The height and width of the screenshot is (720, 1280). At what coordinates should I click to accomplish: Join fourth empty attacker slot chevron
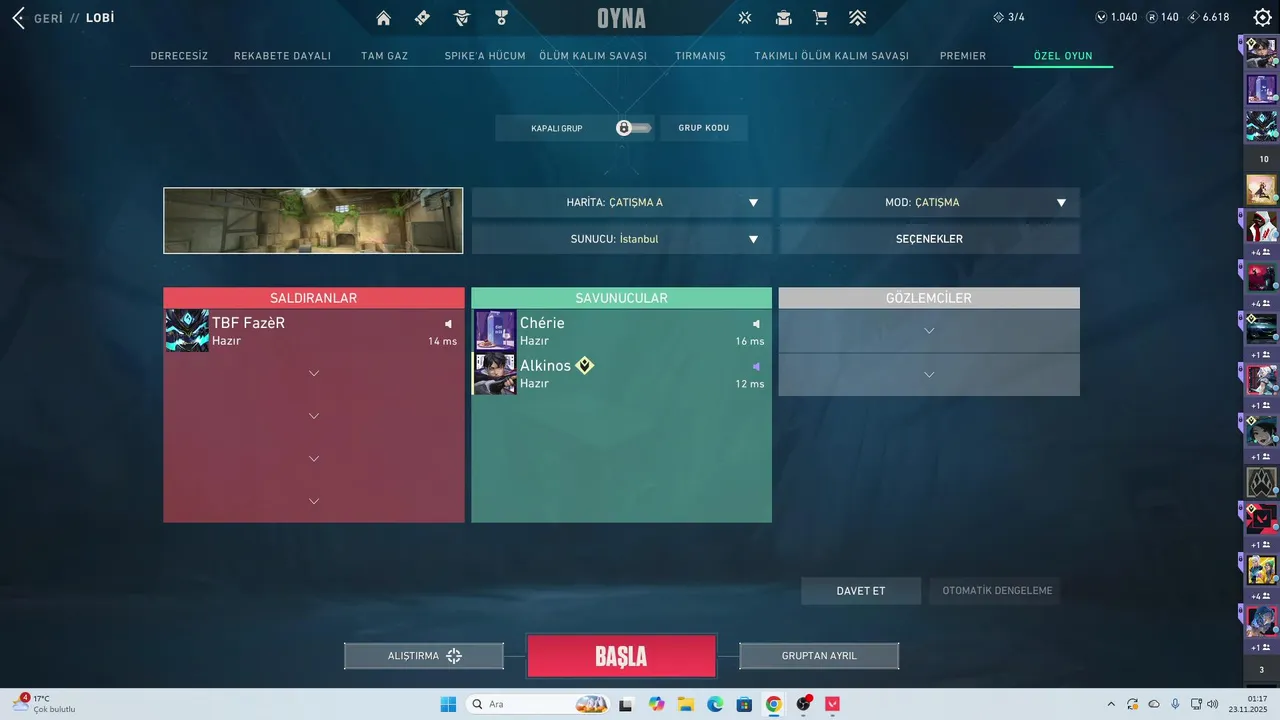(x=314, y=501)
